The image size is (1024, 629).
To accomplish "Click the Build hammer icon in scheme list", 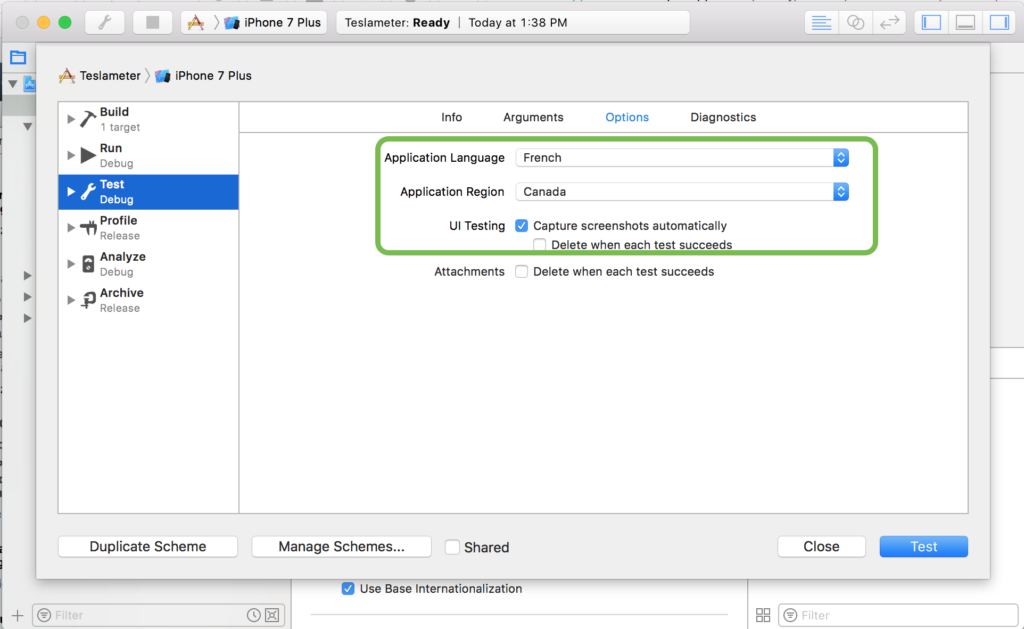I will pyautogui.click(x=88, y=119).
